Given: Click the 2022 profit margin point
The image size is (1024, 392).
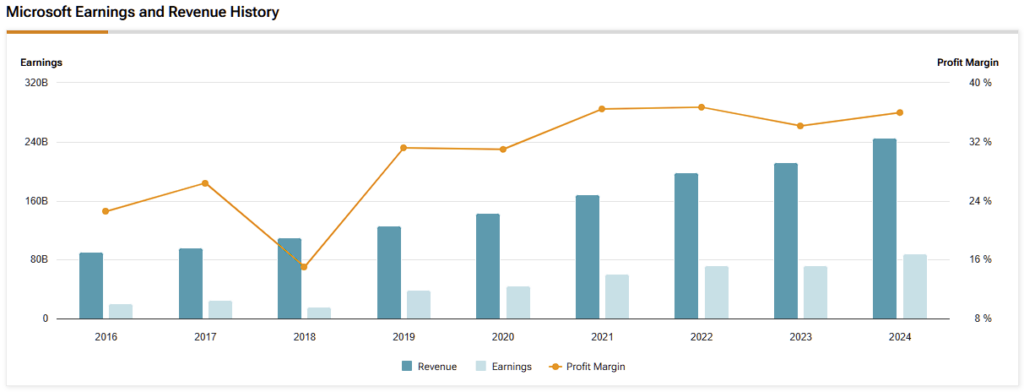Looking at the screenshot, I should (701, 107).
